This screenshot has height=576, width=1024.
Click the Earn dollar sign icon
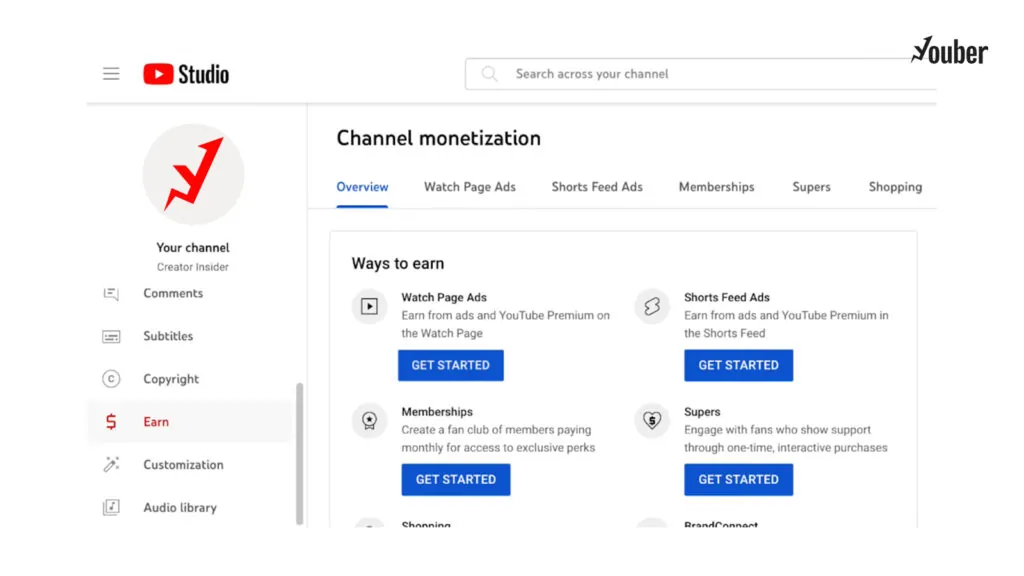(111, 422)
